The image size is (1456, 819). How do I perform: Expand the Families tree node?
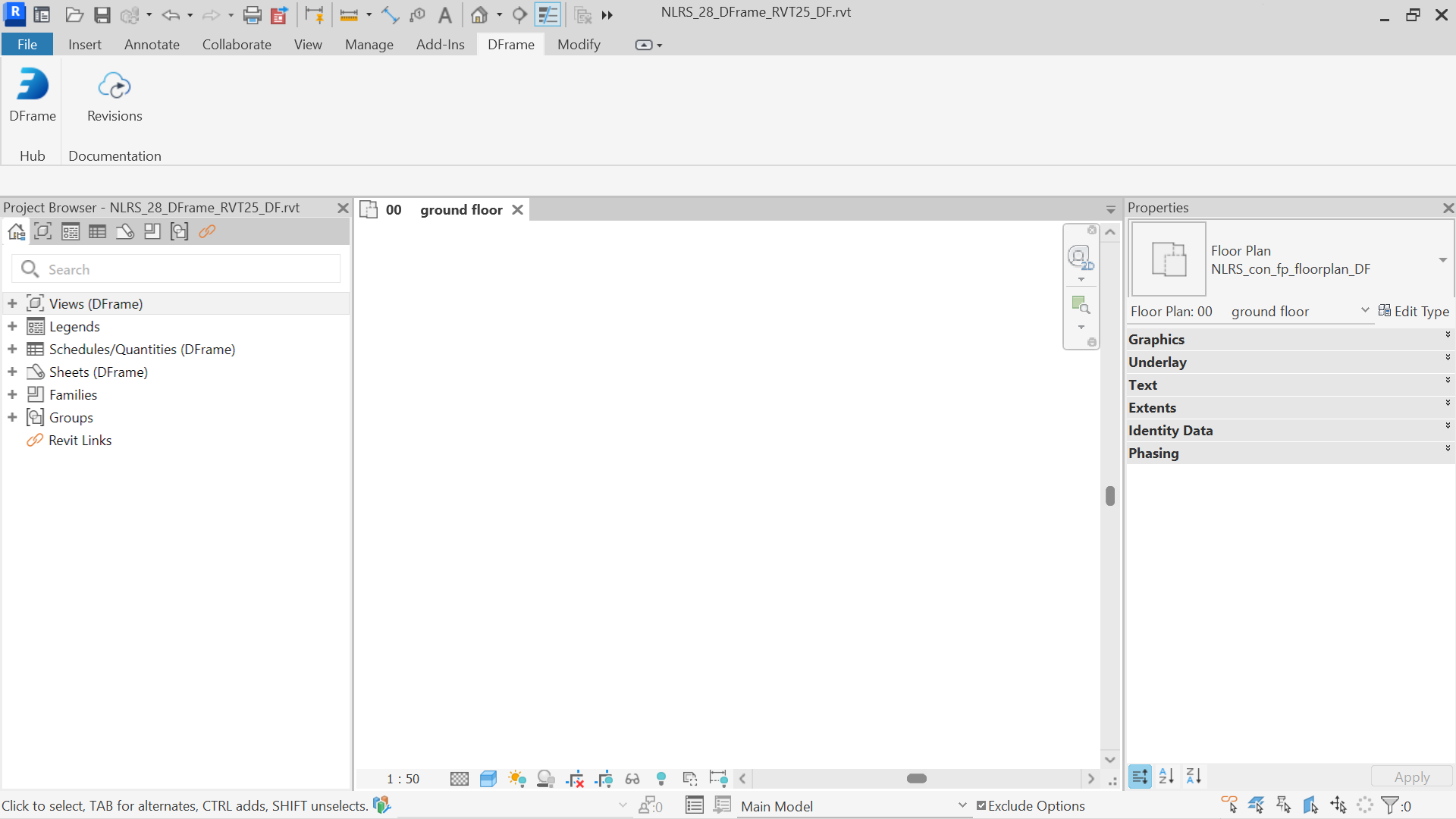point(12,394)
